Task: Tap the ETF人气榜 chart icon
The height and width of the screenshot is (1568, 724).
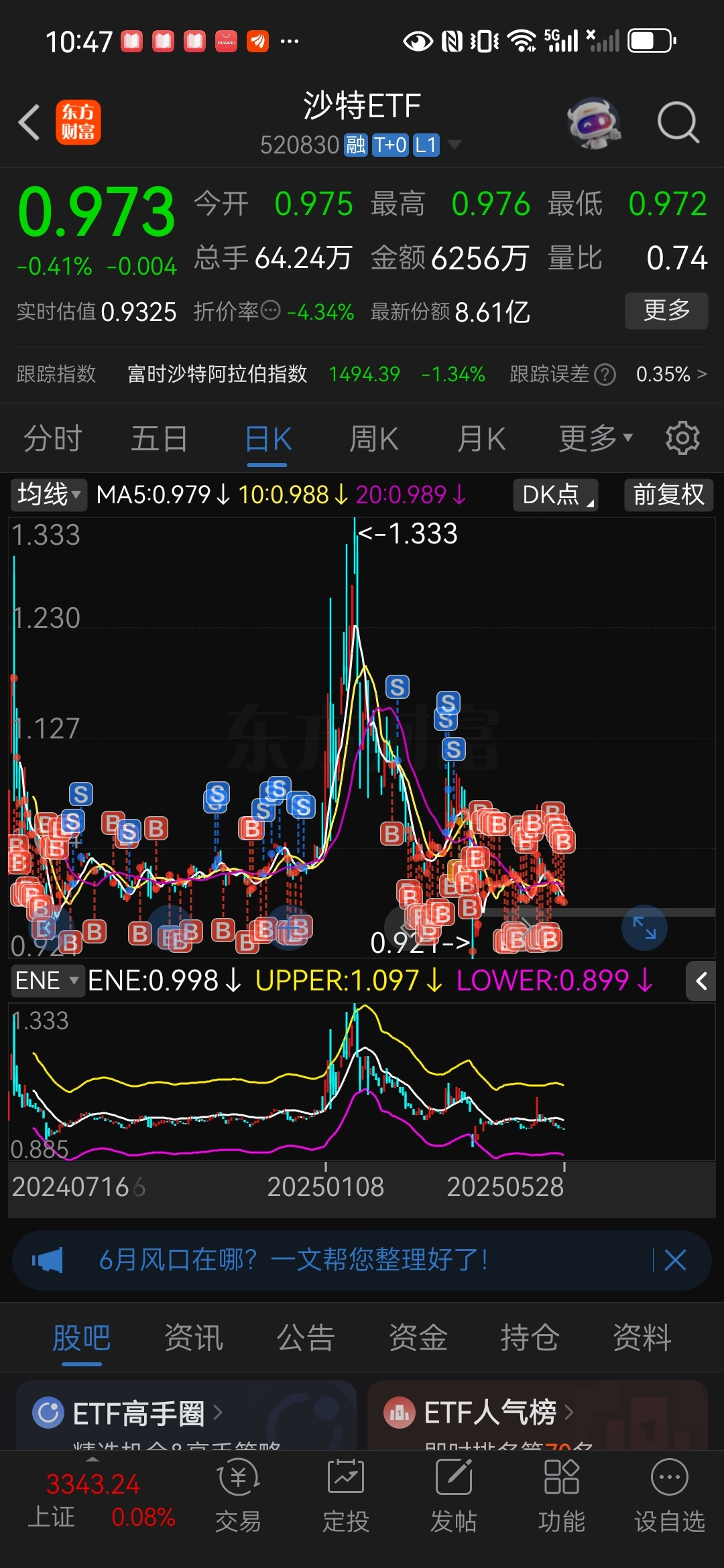Action: pyautogui.click(x=400, y=1413)
